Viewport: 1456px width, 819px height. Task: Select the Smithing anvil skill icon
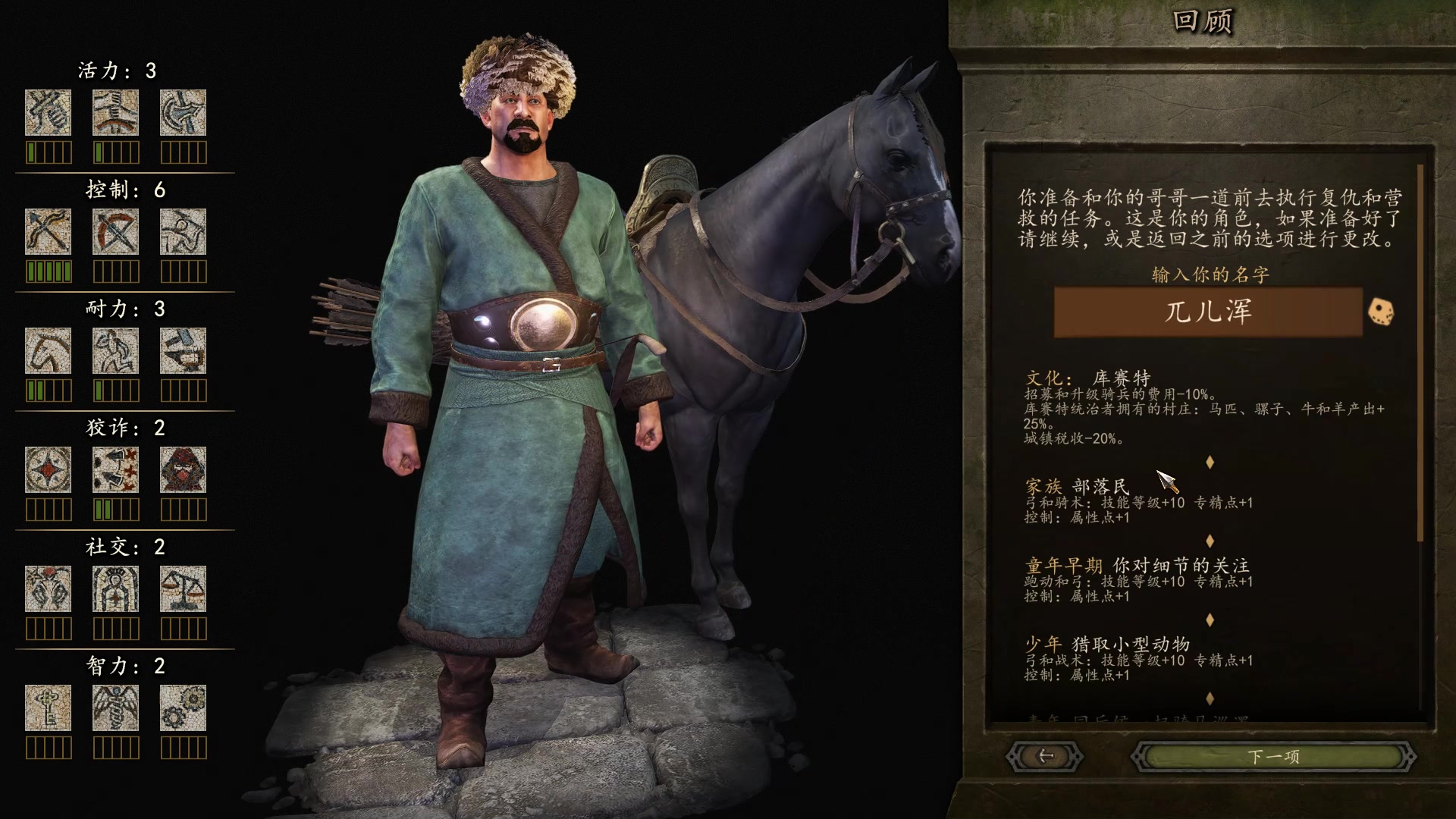tap(183, 351)
